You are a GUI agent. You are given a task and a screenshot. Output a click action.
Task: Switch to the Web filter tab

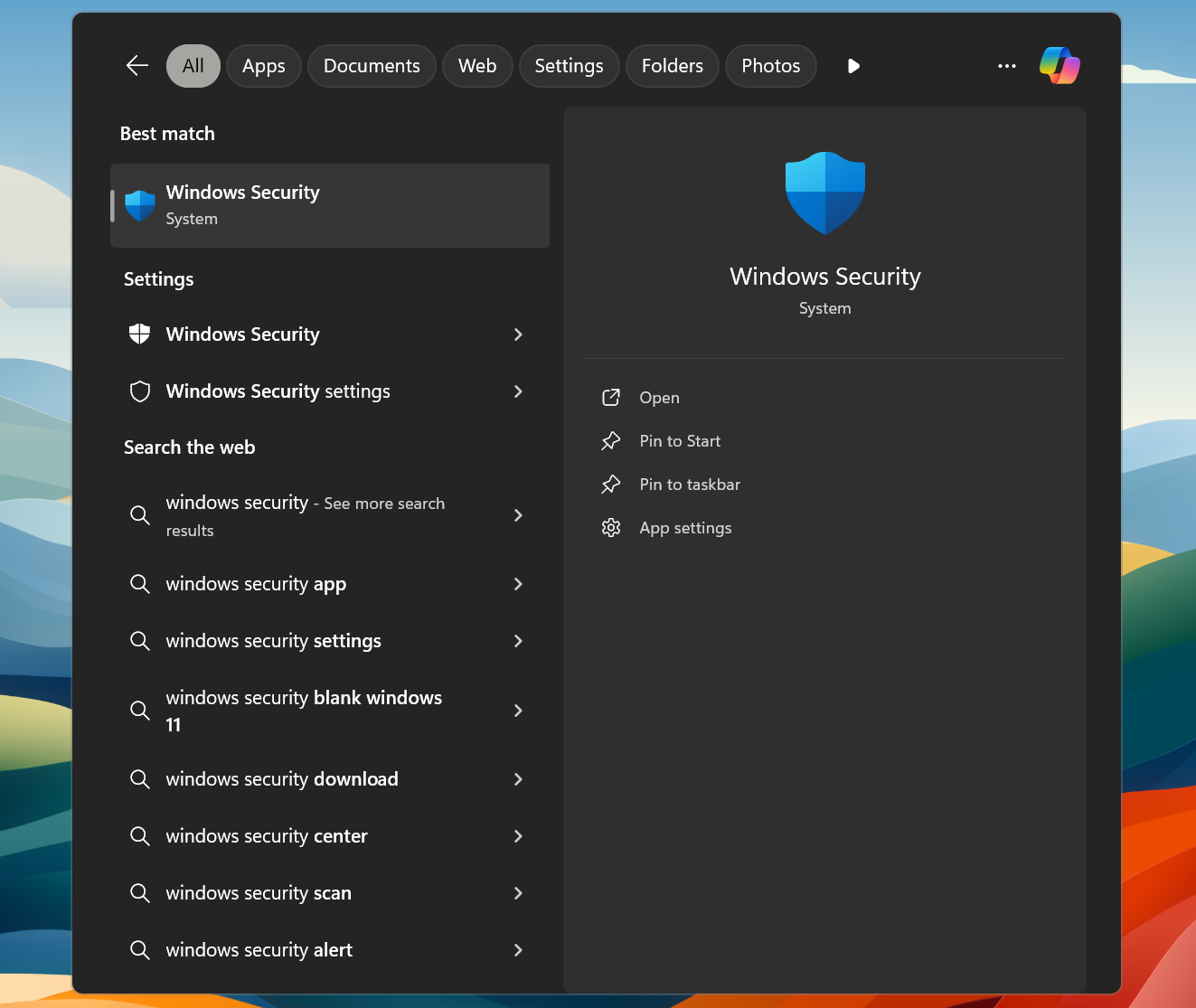click(477, 66)
